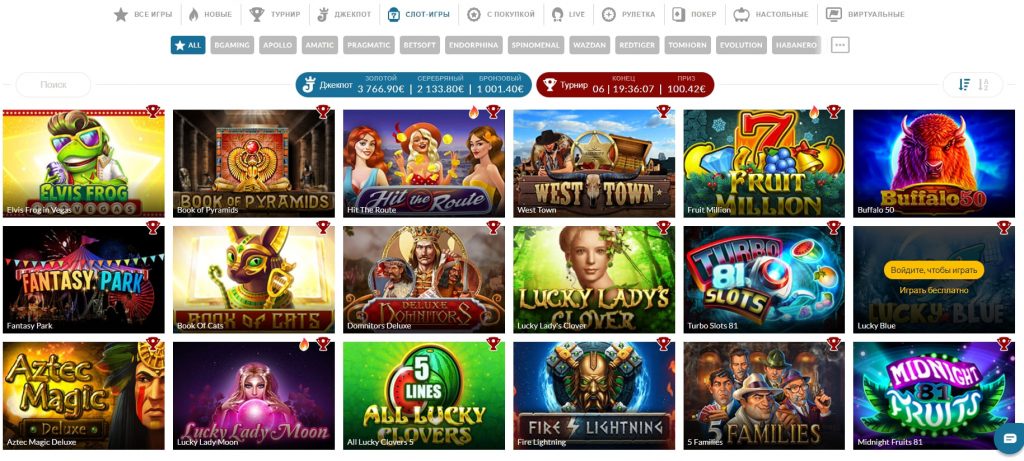Click the trophy icon in red tournament banner
Viewport: 1024px width, 461px height.
tap(550, 85)
